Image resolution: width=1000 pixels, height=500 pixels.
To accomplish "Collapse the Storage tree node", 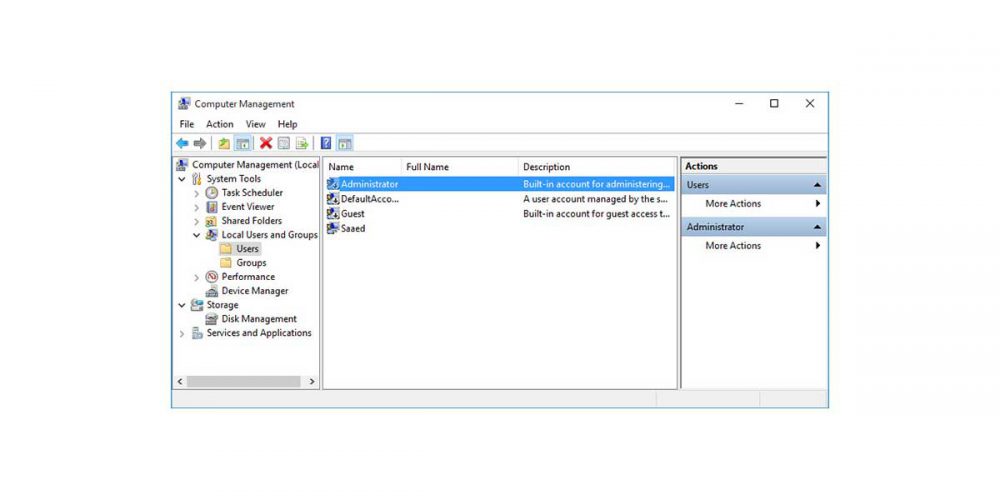I will pos(182,305).
